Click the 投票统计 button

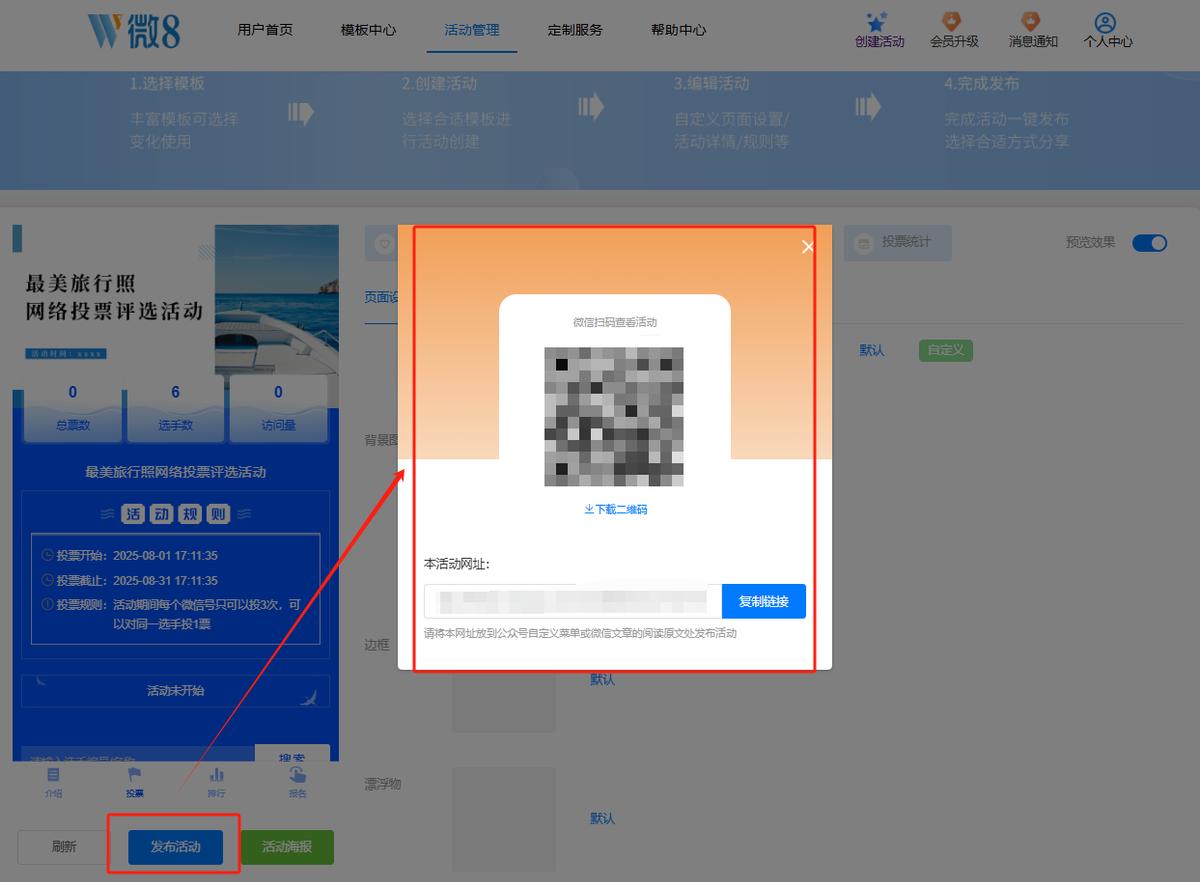[897, 242]
